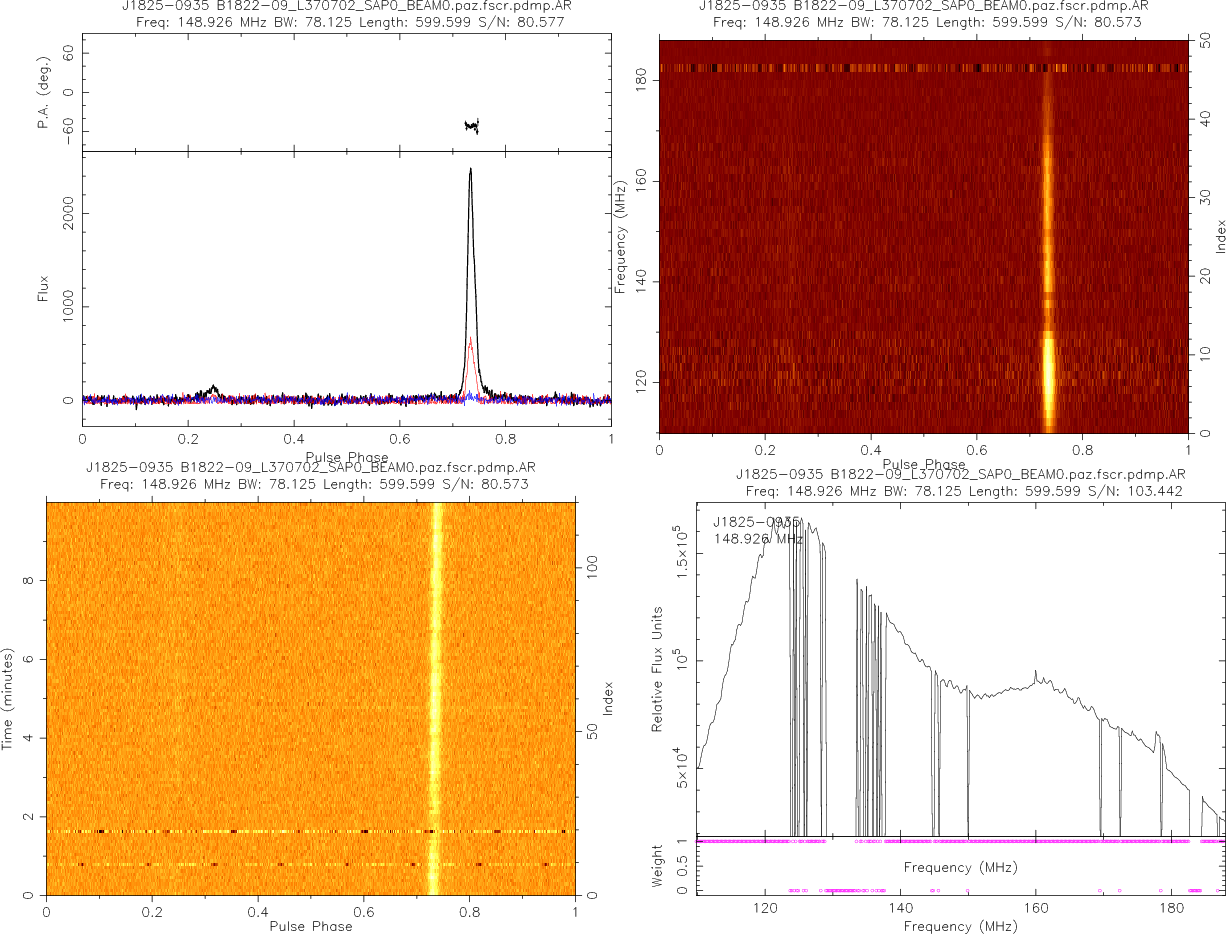Click the "Index" label beside time-phase plot
Screen dimensions: 1226x935
pyautogui.click(x=605, y=698)
